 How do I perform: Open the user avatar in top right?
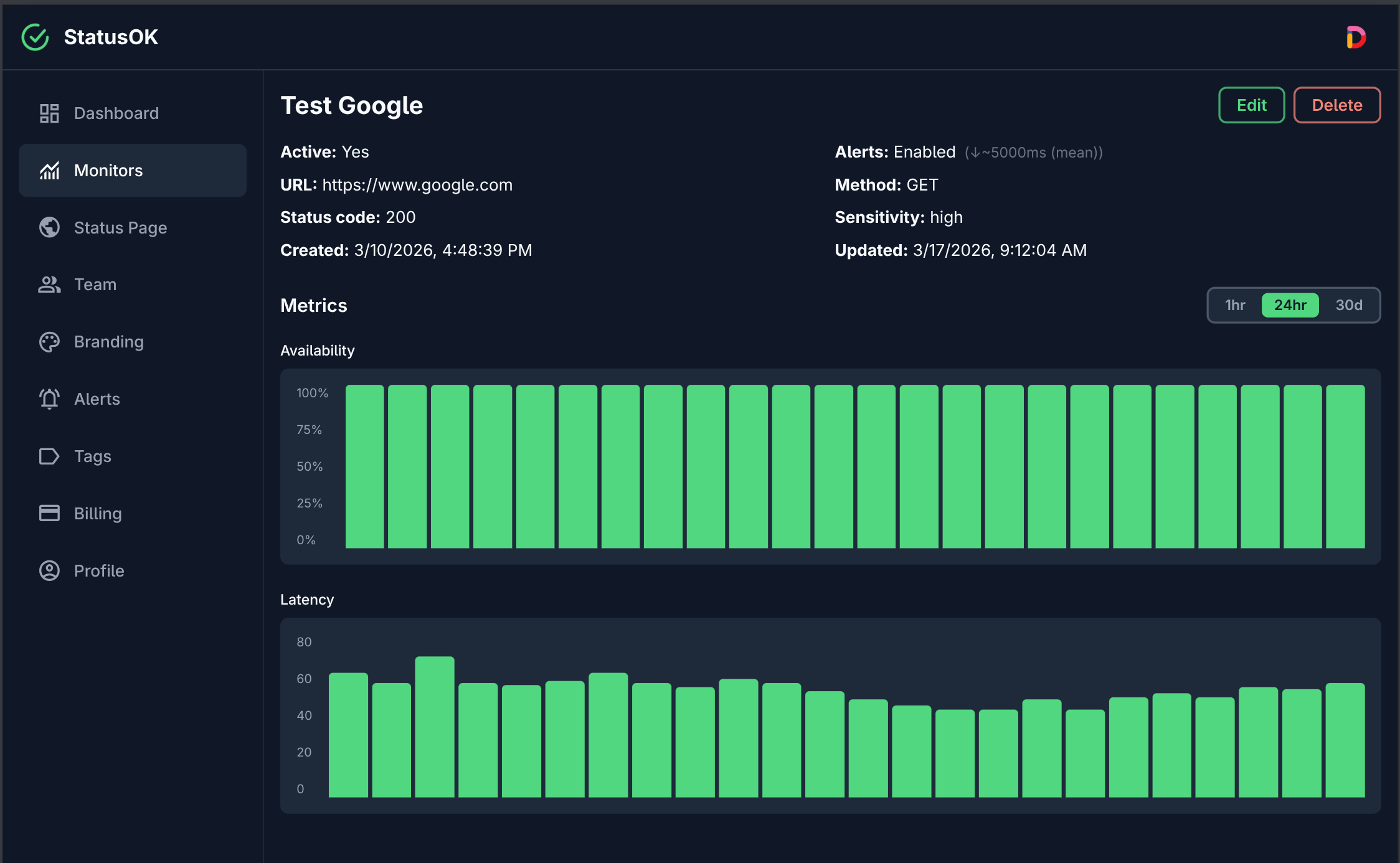[x=1356, y=37]
